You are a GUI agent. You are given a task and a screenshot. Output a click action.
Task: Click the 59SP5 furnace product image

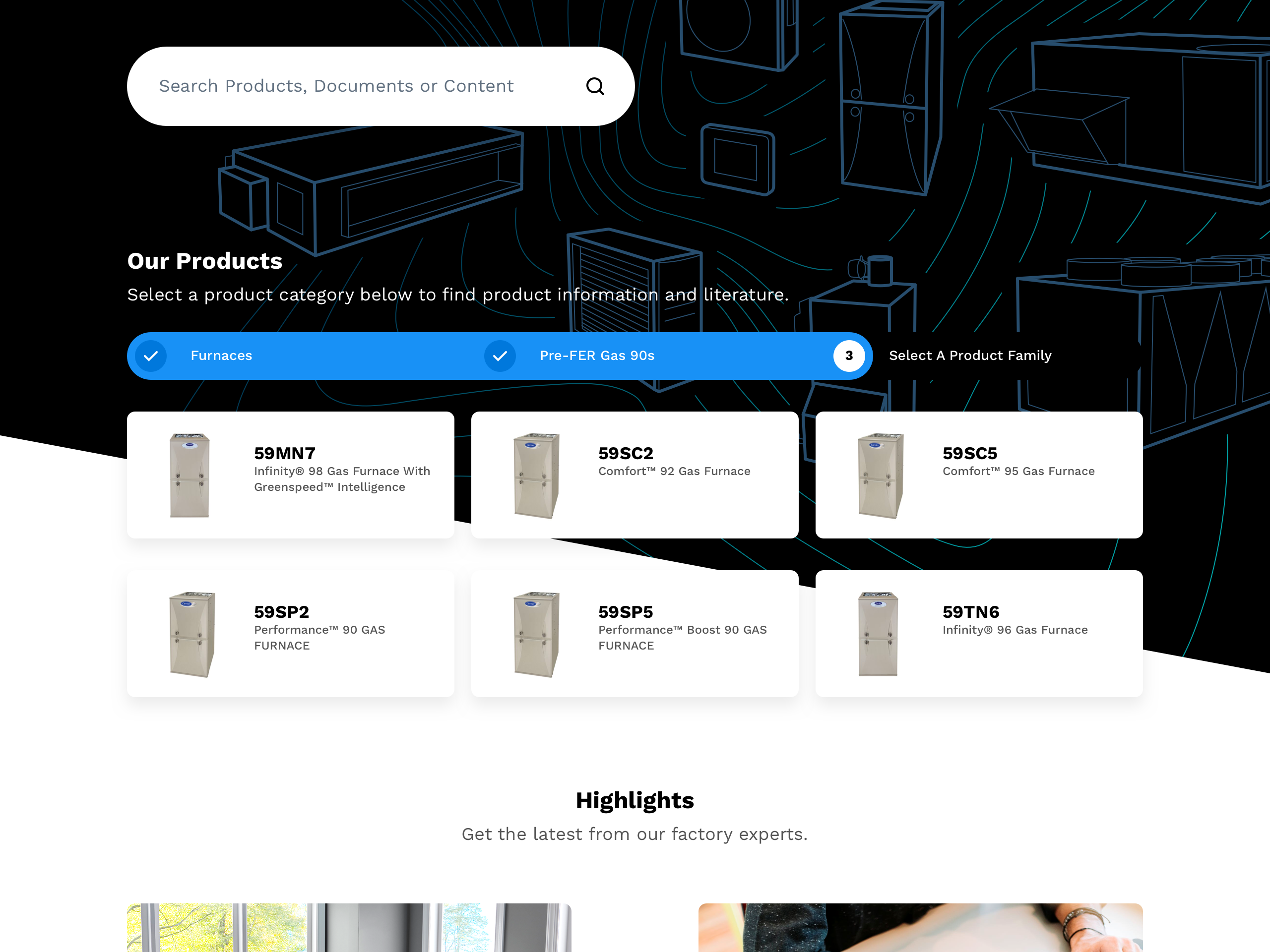[536, 634]
